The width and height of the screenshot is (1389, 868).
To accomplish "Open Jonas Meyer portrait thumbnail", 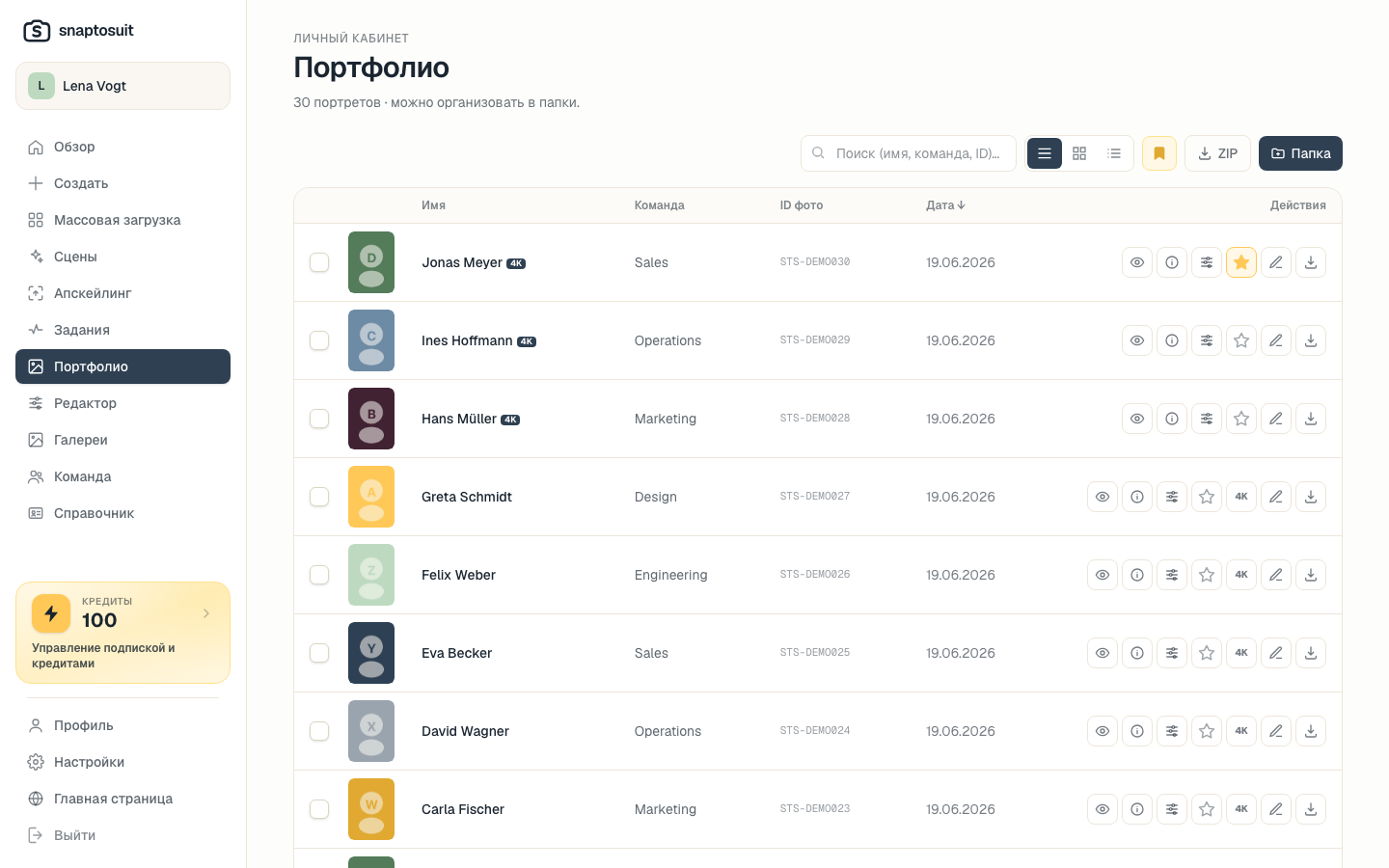I will [x=371, y=262].
